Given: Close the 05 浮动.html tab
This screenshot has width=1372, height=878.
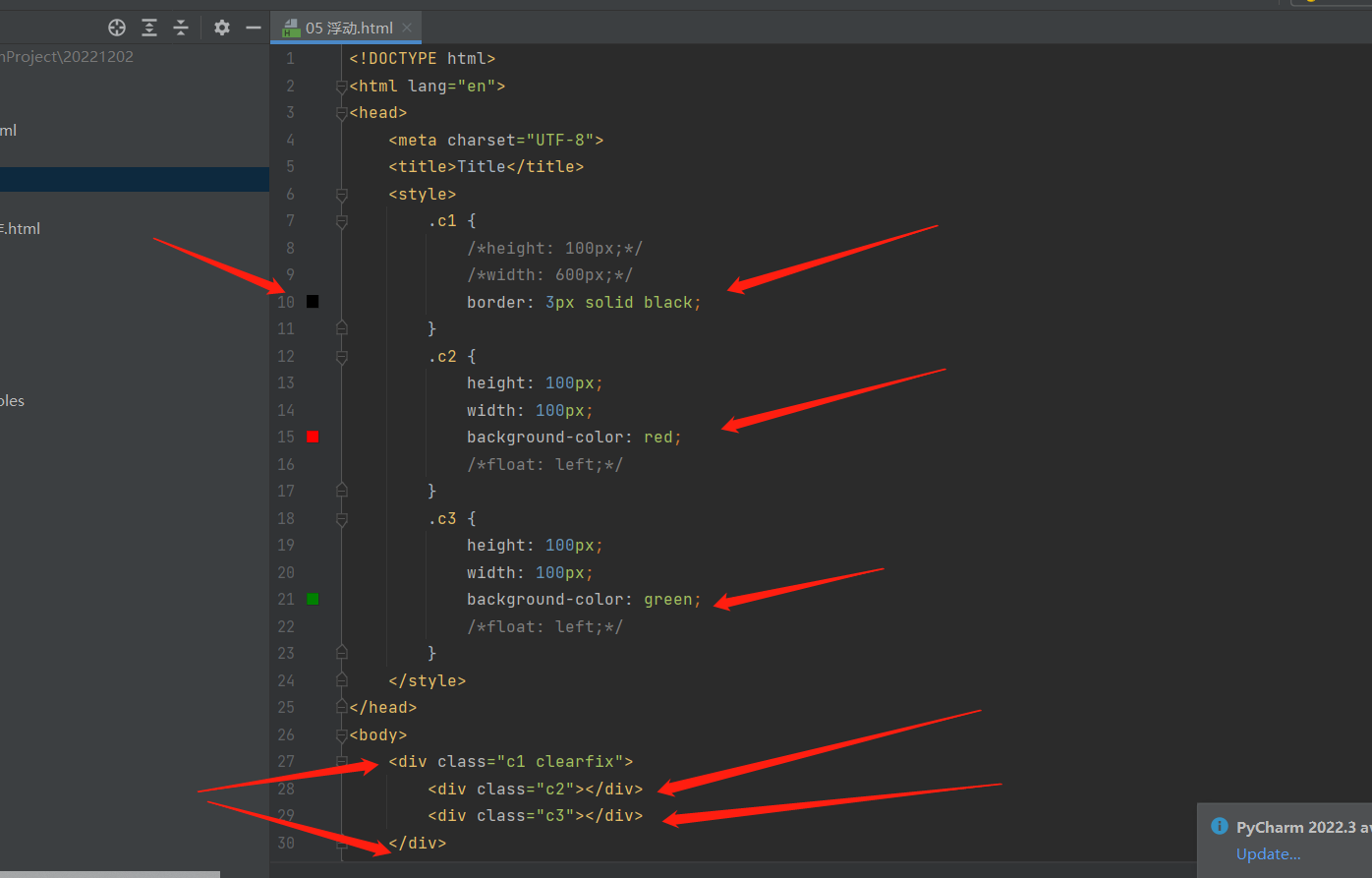Looking at the screenshot, I should pos(407,28).
